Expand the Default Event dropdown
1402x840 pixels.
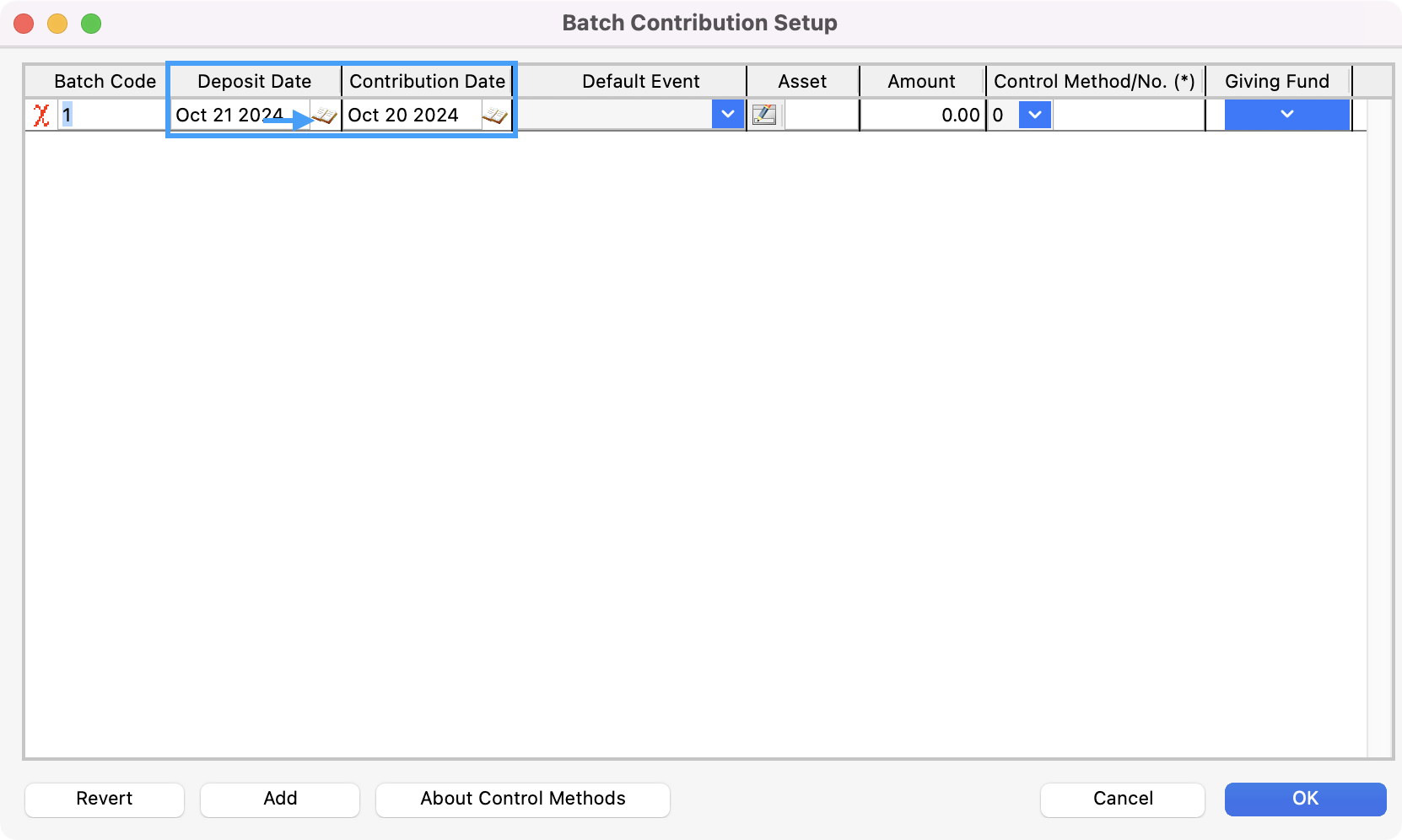[727, 115]
